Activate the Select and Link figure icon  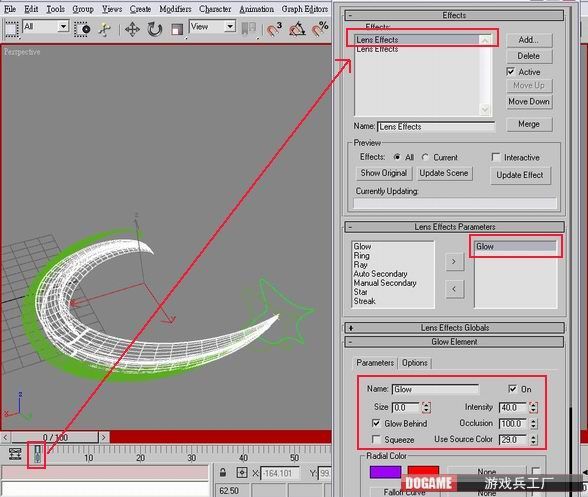(104, 29)
